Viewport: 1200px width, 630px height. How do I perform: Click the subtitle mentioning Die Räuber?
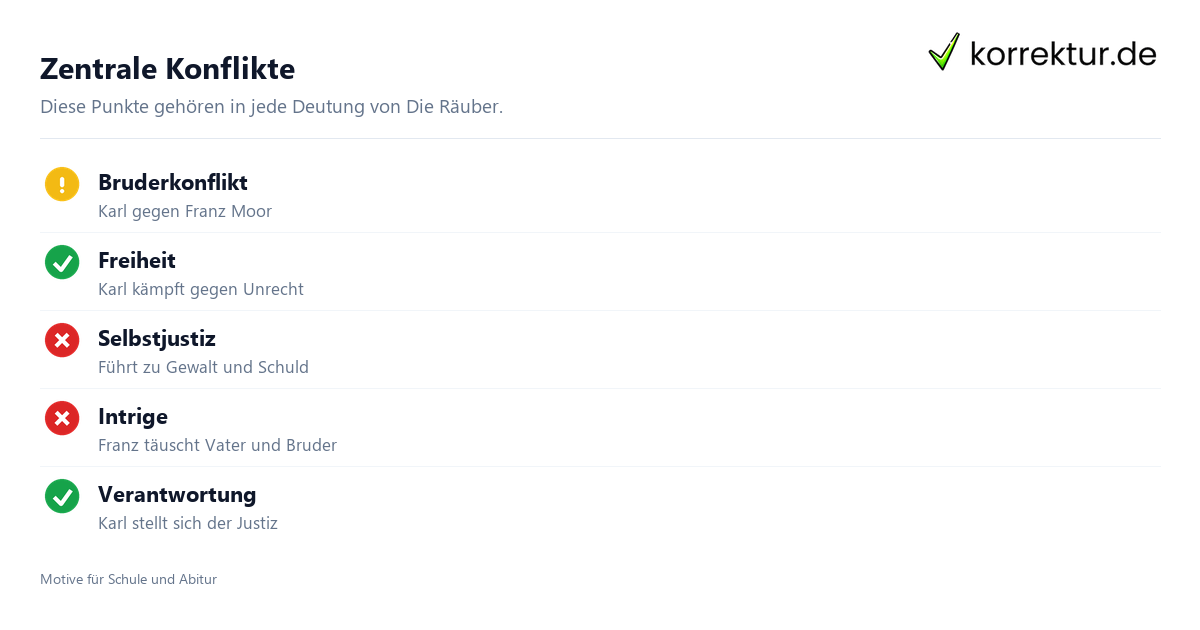point(271,106)
